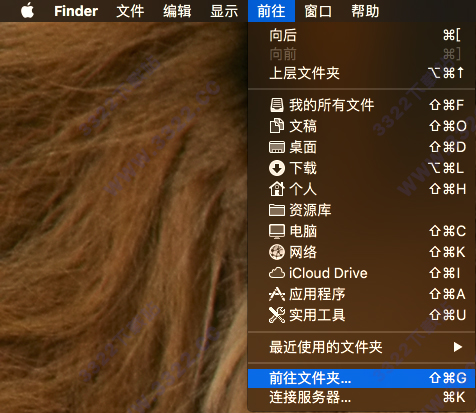Click the 我的所有文件 all files icon

[277, 105]
